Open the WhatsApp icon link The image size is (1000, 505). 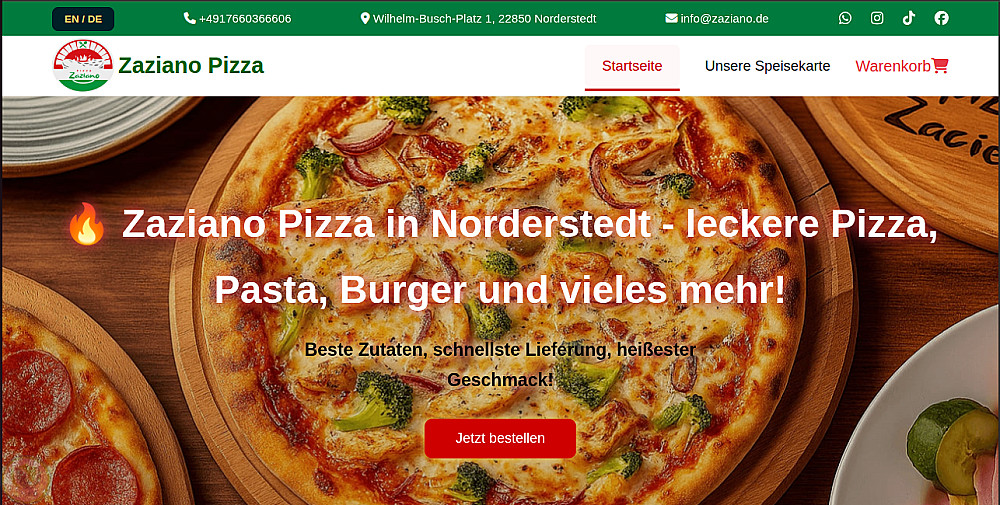(845, 18)
